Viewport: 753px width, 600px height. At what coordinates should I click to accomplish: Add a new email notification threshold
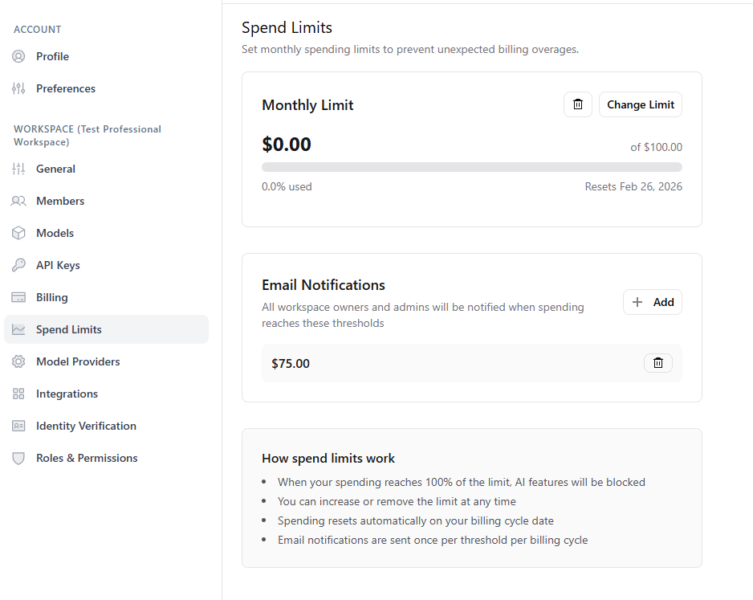pyautogui.click(x=652, y=302)
